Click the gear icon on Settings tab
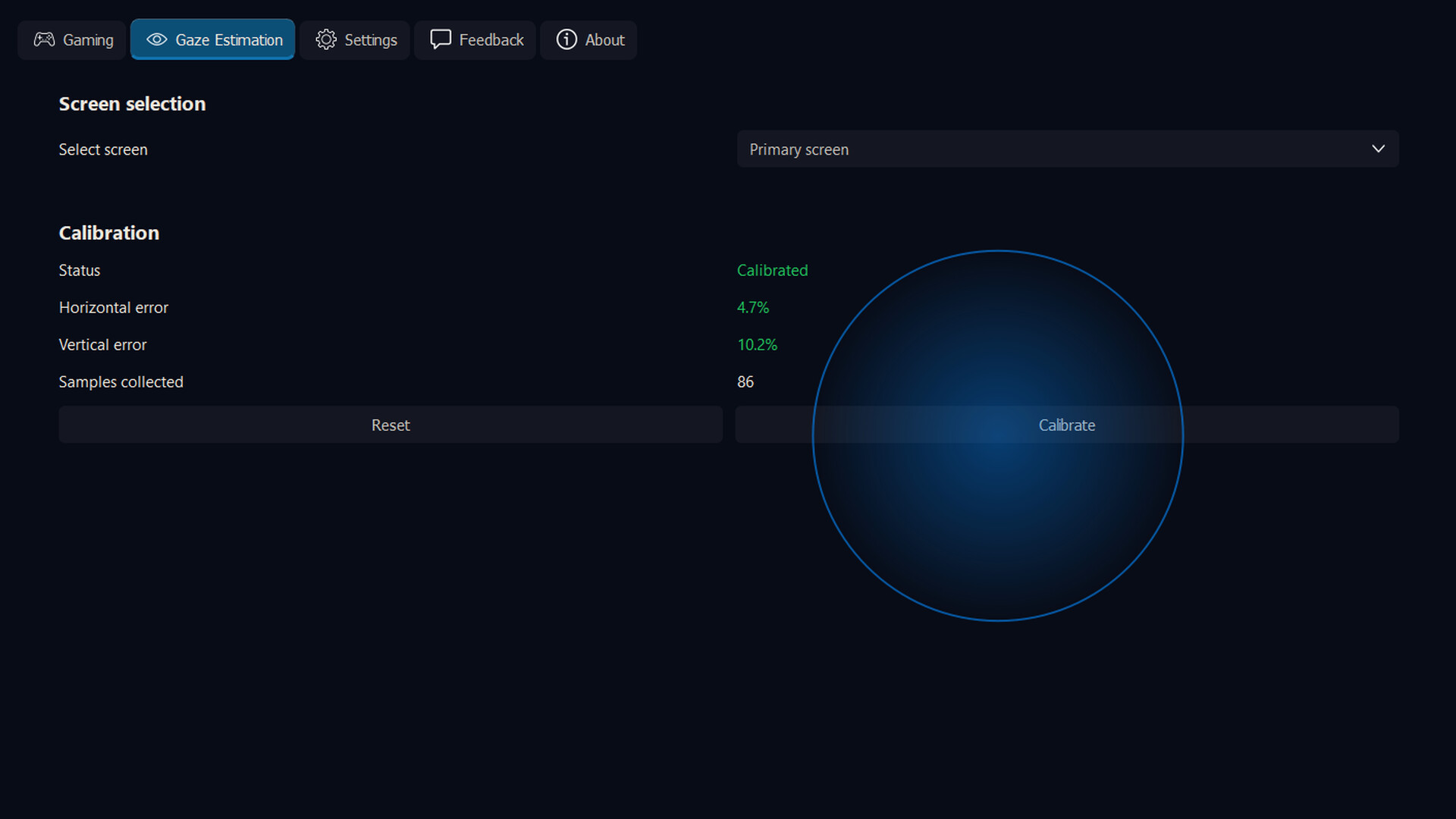Viewport: 1456px width, 819px height. [x=326, y=39]
